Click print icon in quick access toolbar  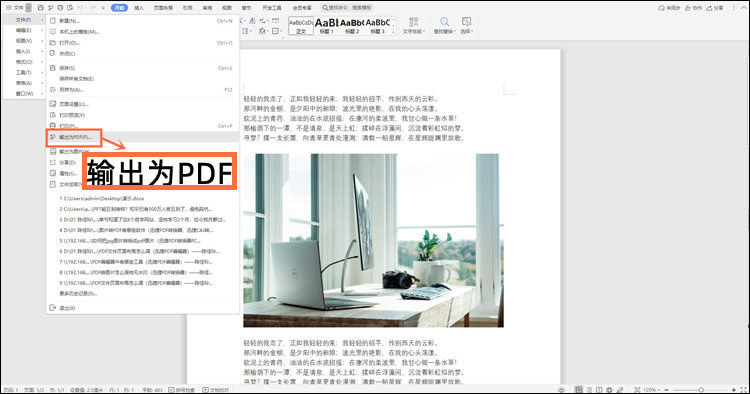(x=60, y=8)
